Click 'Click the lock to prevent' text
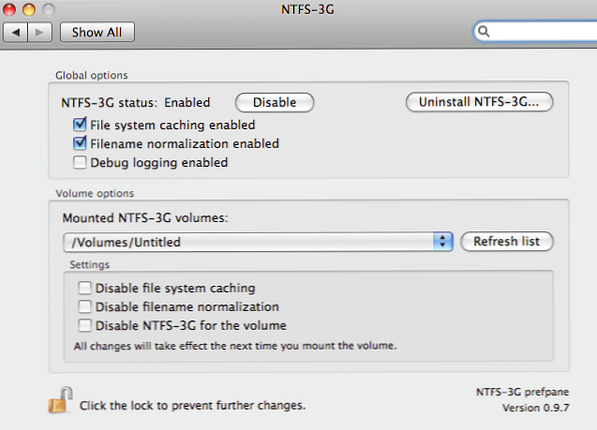 192,406
